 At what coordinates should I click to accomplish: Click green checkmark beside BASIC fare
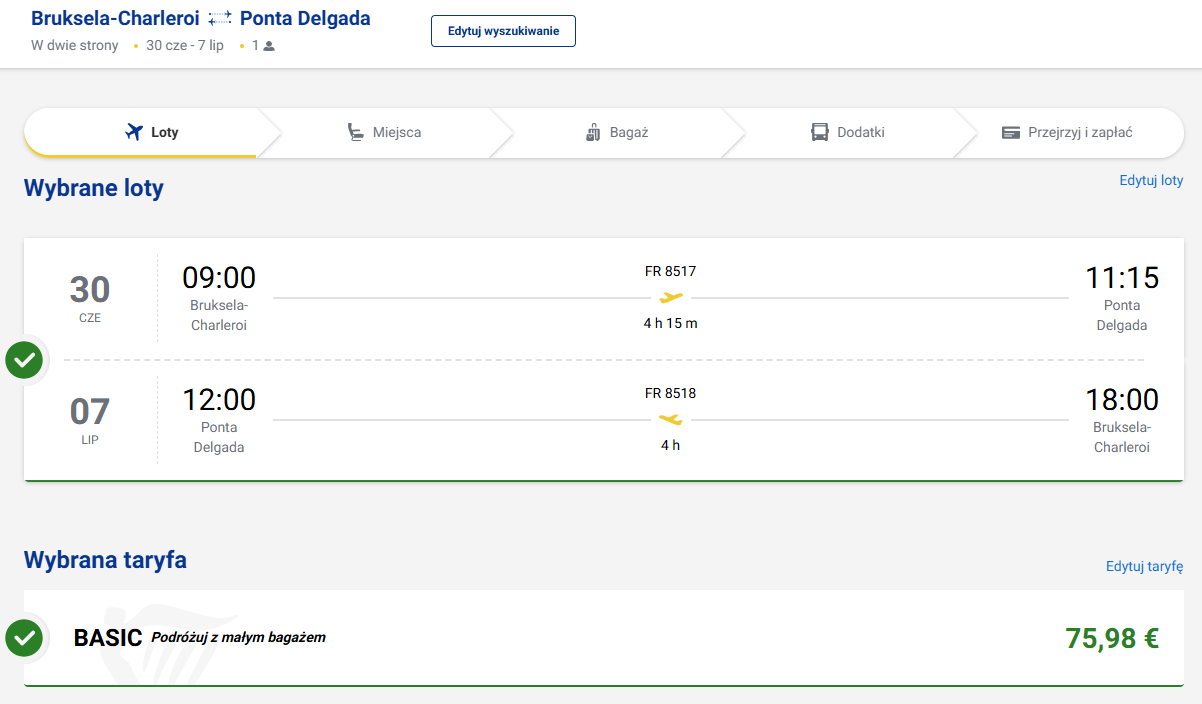click(x=24, y=637)
